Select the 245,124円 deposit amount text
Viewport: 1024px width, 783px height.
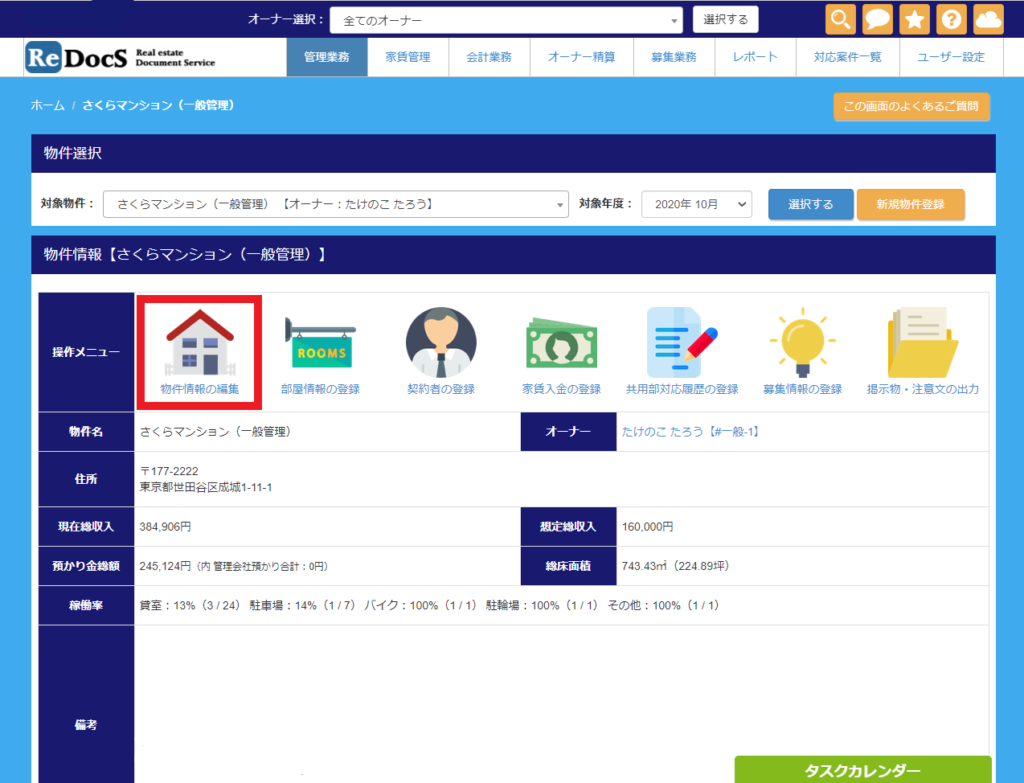[165, 566]
